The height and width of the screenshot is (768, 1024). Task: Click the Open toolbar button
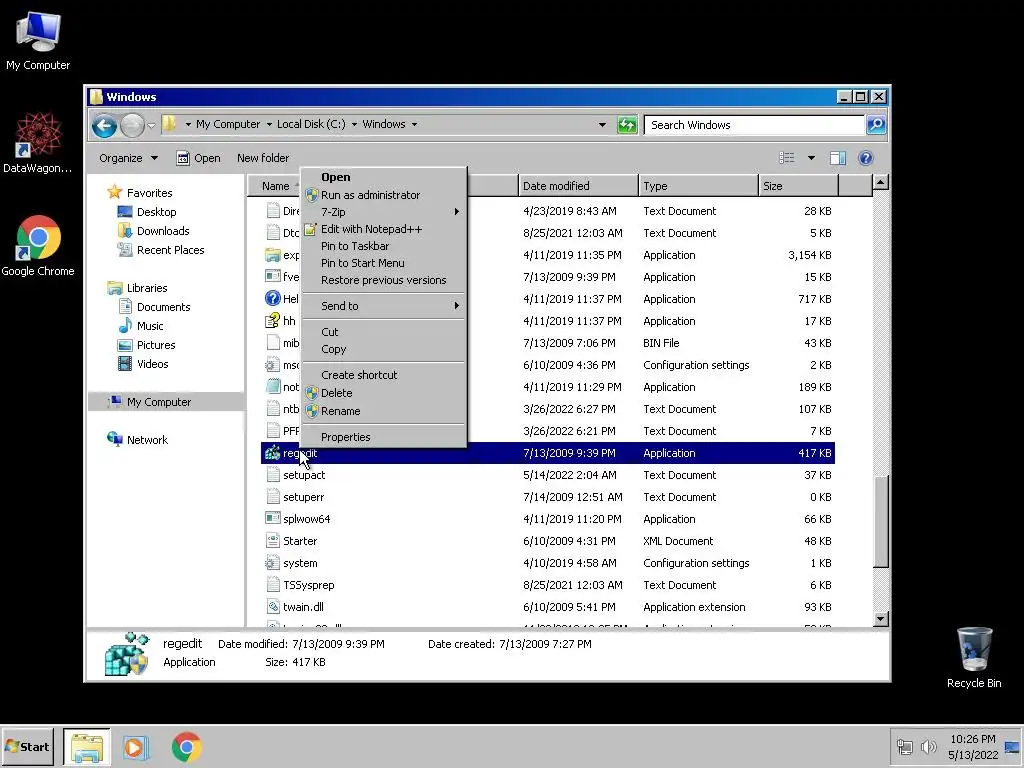click(199, 158)
